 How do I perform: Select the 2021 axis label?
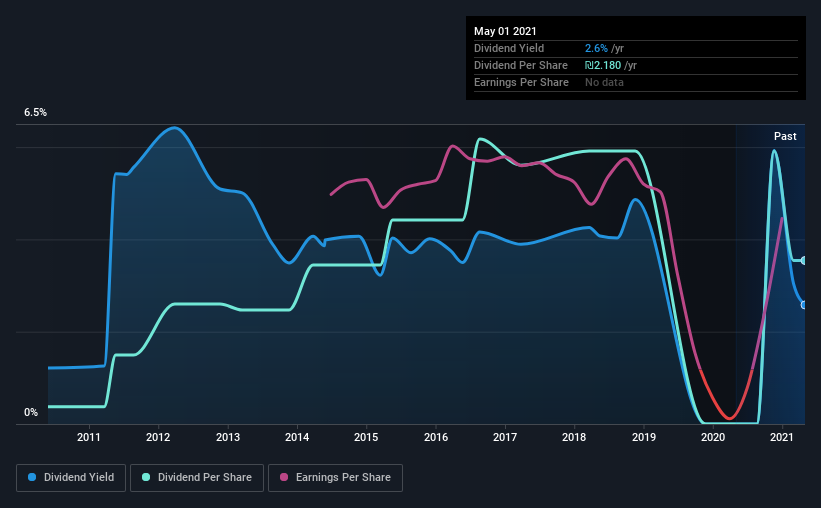(782, 437)
